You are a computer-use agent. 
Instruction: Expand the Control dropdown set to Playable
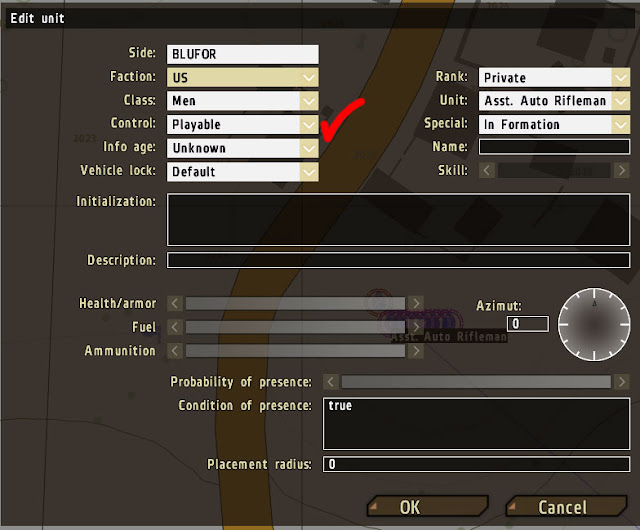(242, 125)
